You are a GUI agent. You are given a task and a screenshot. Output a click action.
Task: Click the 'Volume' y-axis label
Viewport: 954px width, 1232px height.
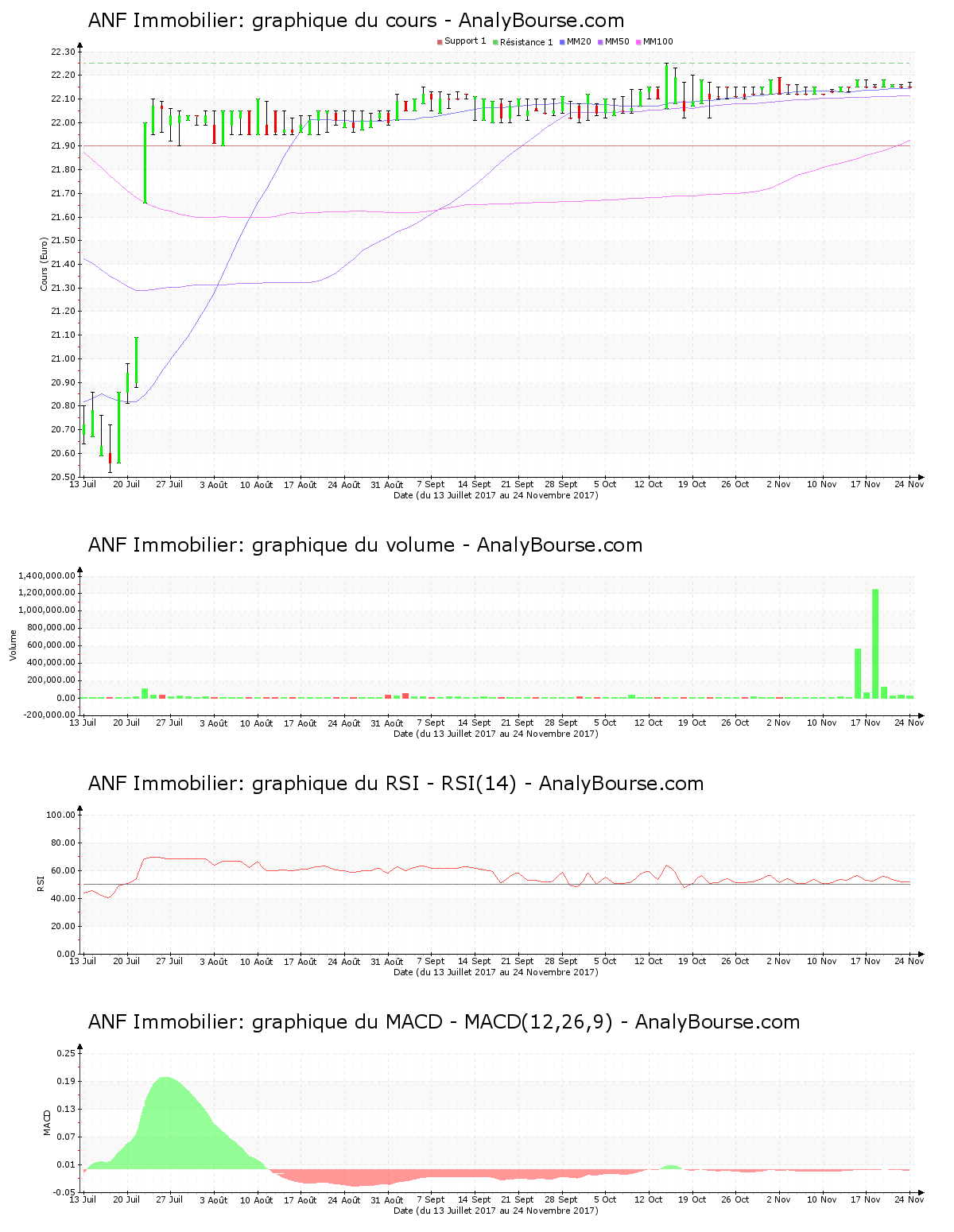(x=13, y=645)
